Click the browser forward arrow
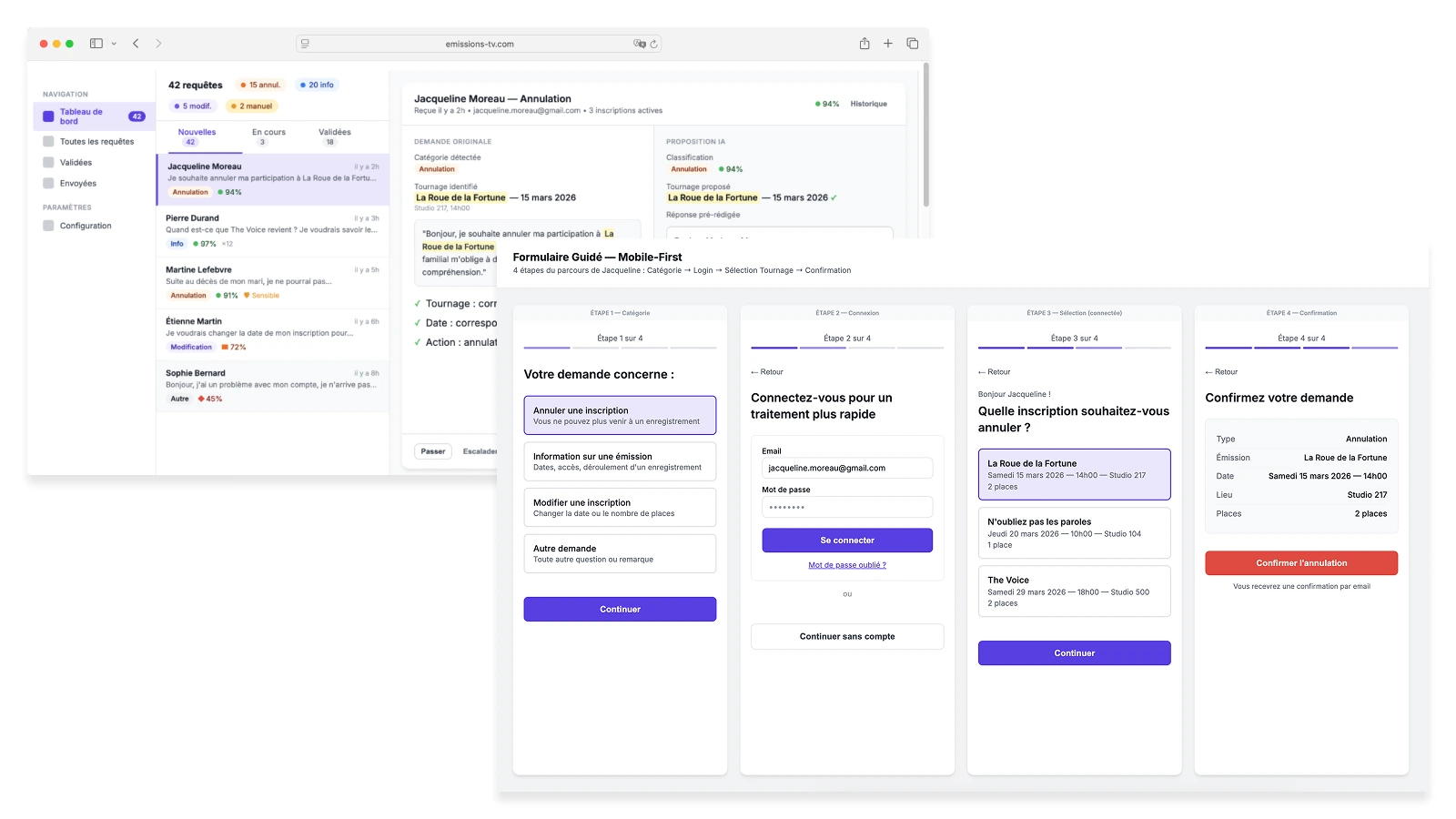 [158, 44]
